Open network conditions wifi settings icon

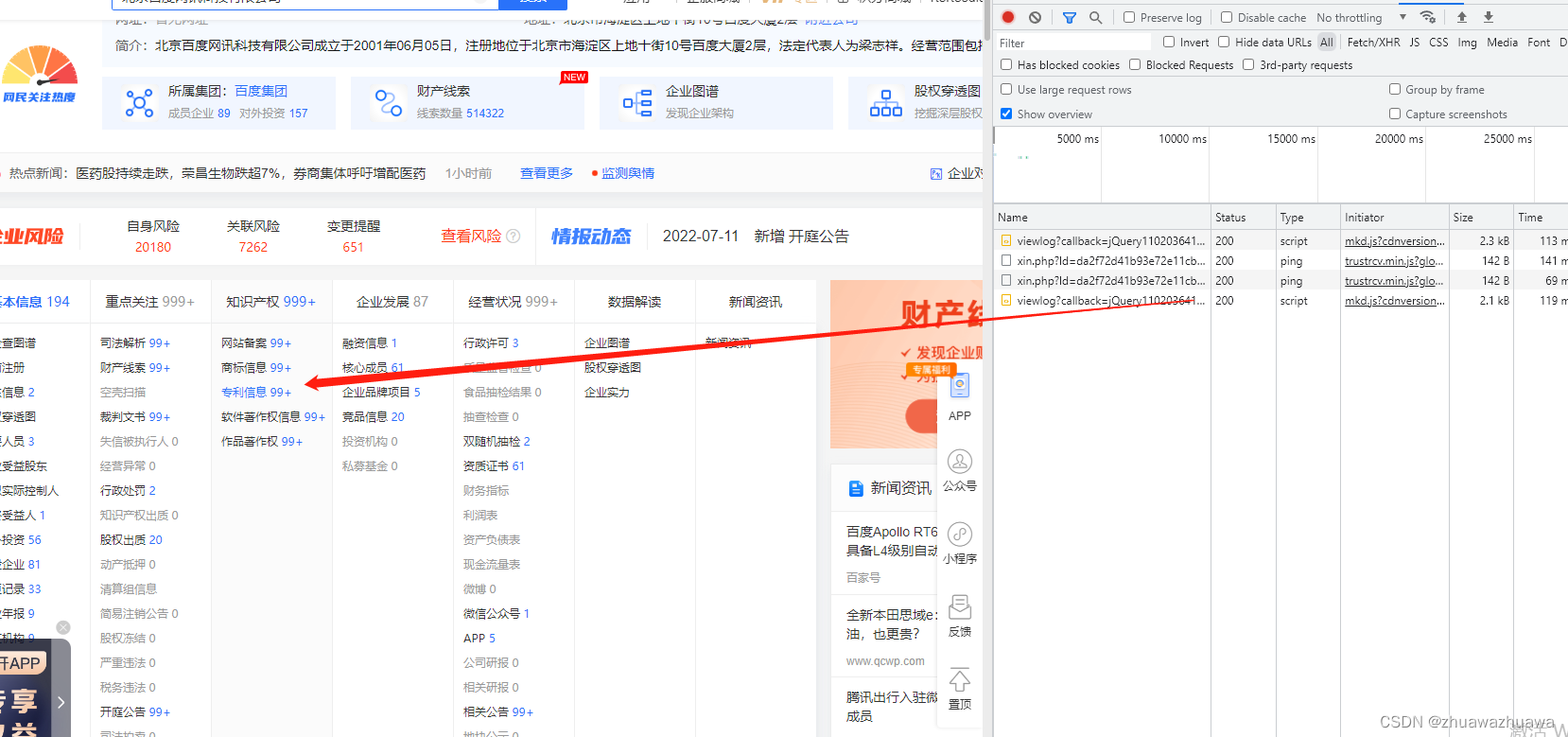tap(1428, 17)
